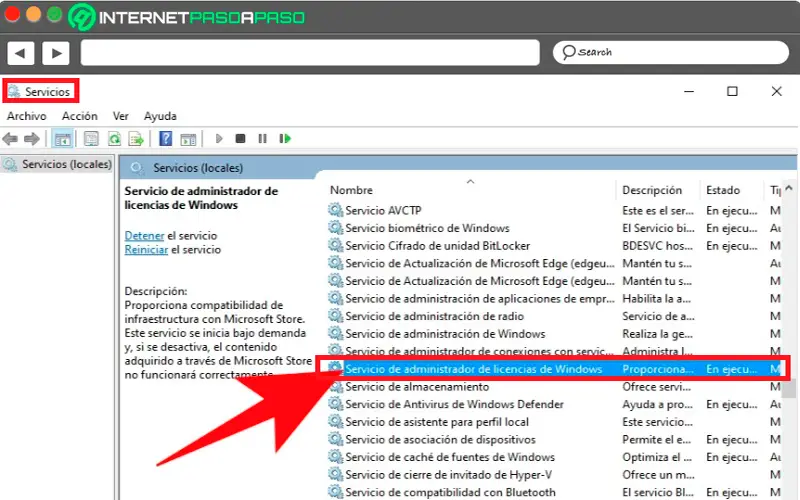Toggle the action pane toolbar icon
The height and width of the screenshot is (500, 800).
click(x=188, y=139)
